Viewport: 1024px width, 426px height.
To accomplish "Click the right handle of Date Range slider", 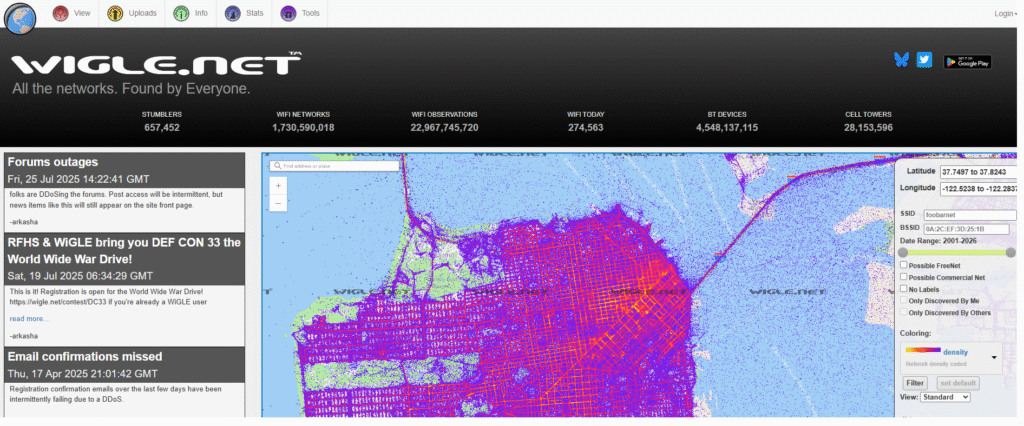I will point(1011,252).
